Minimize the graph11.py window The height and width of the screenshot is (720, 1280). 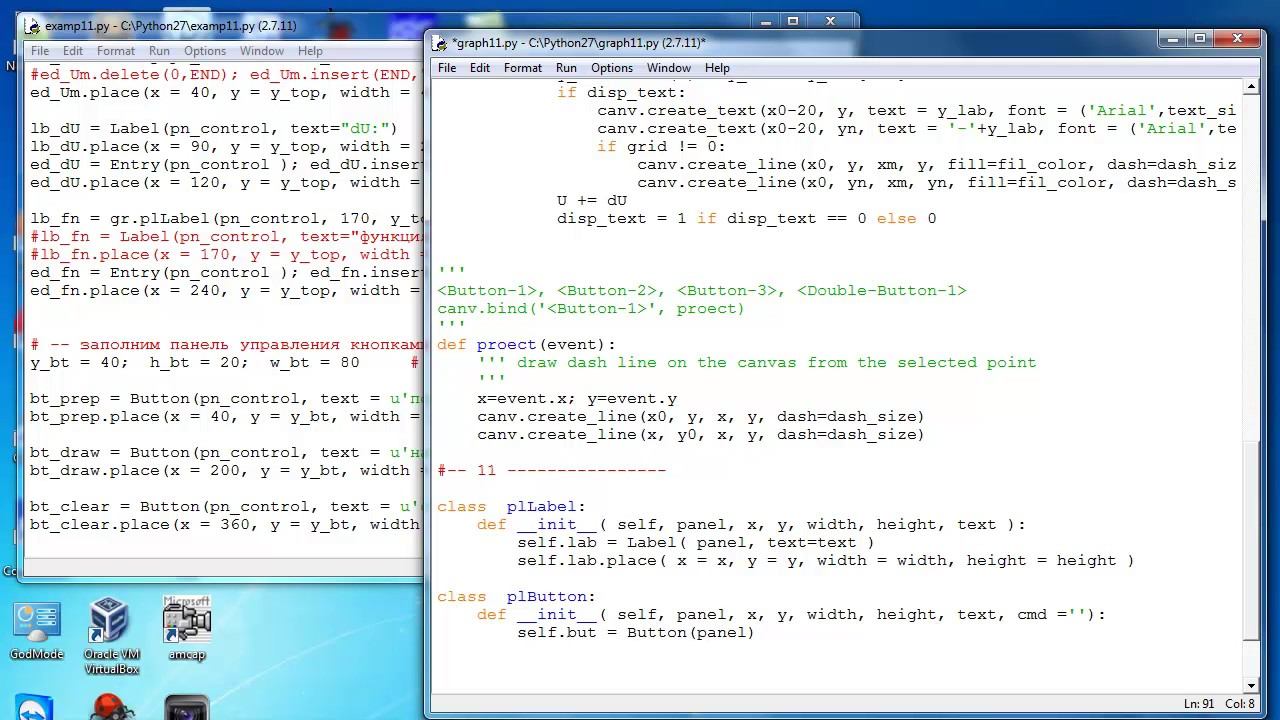click(1172, 39)
